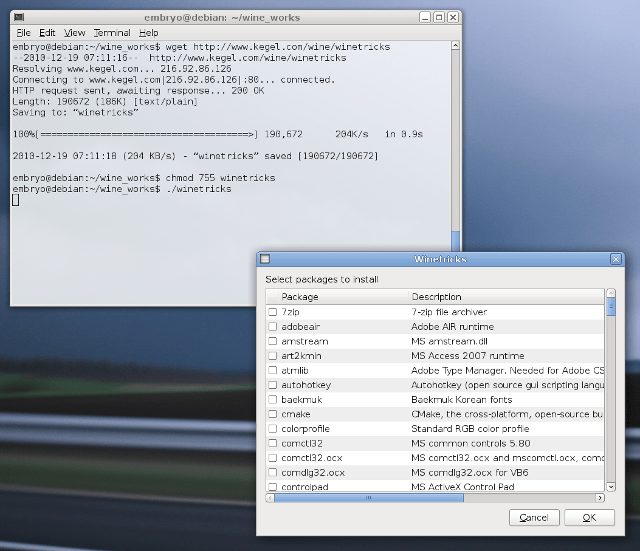Check the art2kmin package
640x551 pixels.
pos(273,356)
